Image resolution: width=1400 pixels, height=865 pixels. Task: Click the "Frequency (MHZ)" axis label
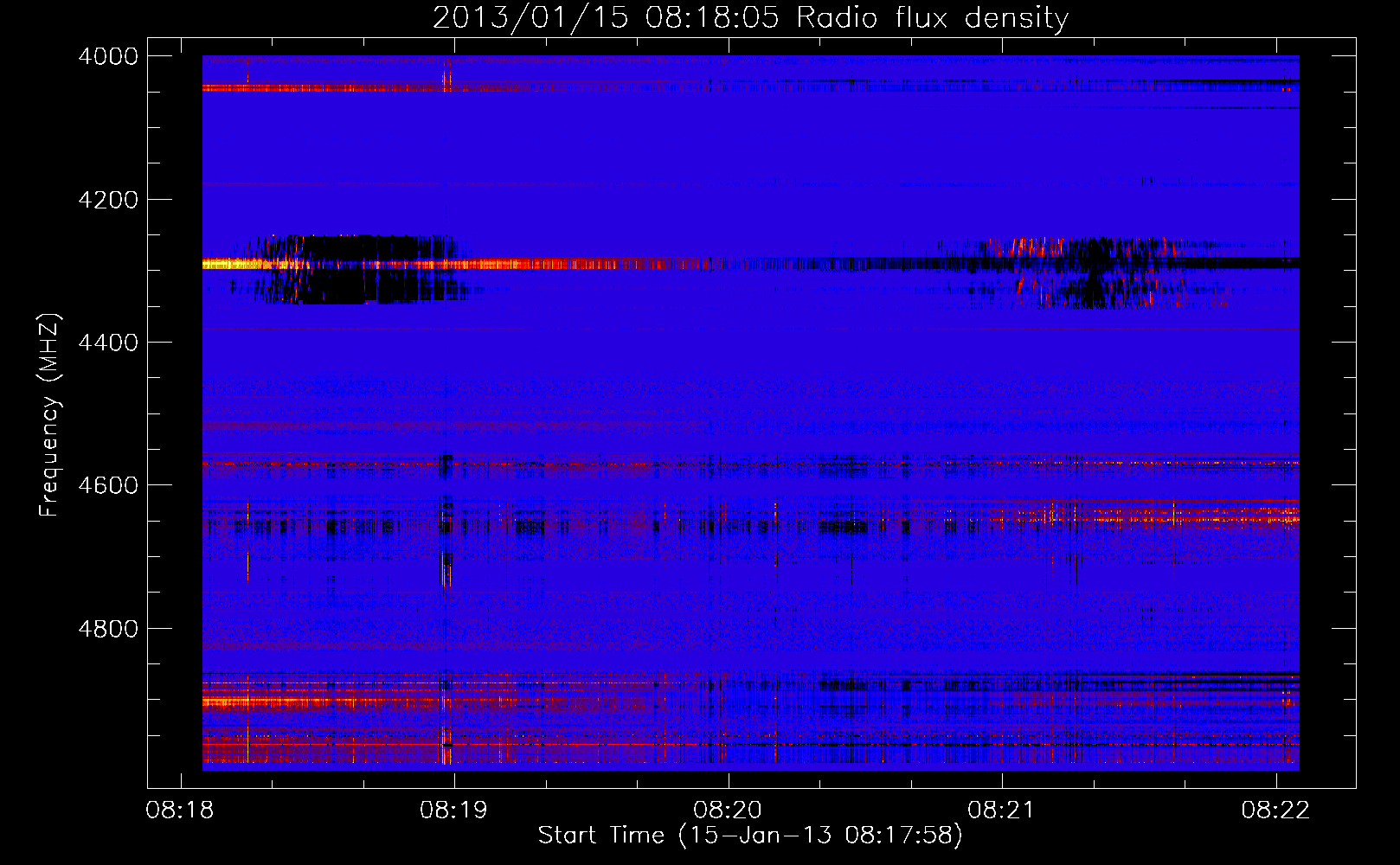pos(50,415)
